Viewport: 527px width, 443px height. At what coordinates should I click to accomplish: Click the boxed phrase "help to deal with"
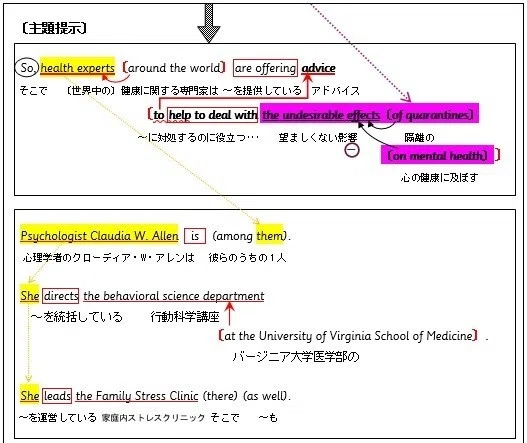pos(213,115)
